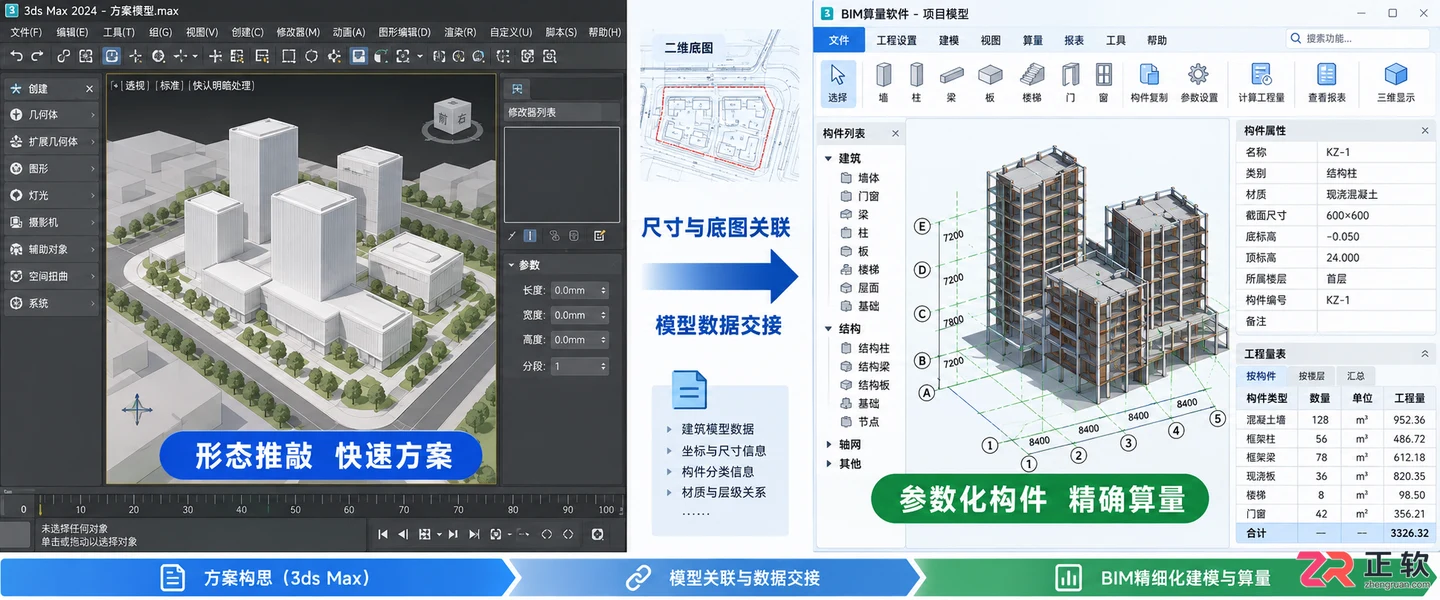
Task: Click the undo arrow in 3ds Max toolbar
Action: [15, 57]
